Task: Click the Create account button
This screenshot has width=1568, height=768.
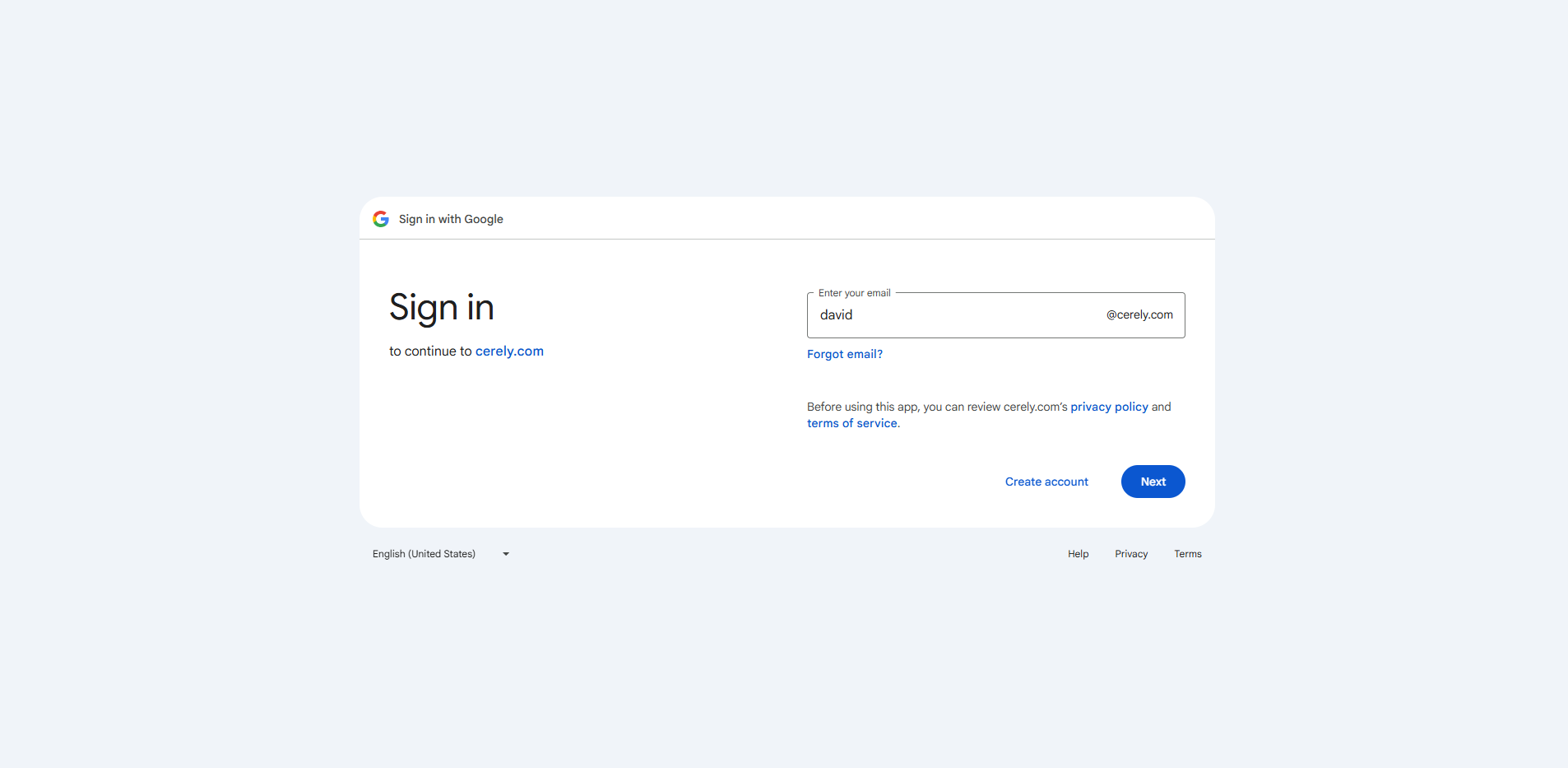Action: [1046, 482]
